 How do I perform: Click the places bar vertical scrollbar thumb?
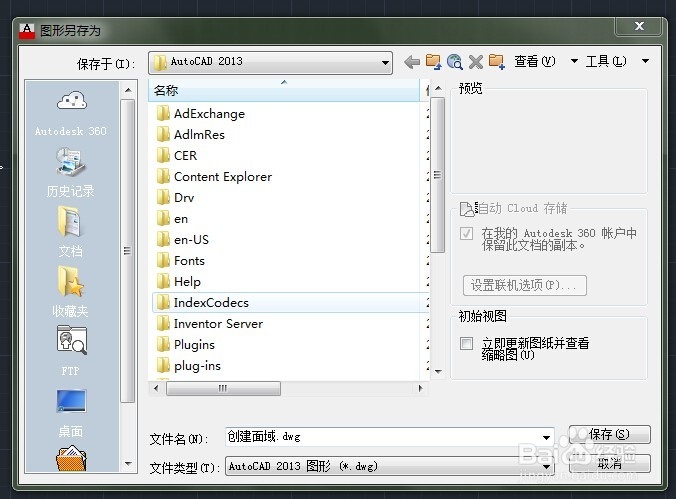[x=127, y=251]
